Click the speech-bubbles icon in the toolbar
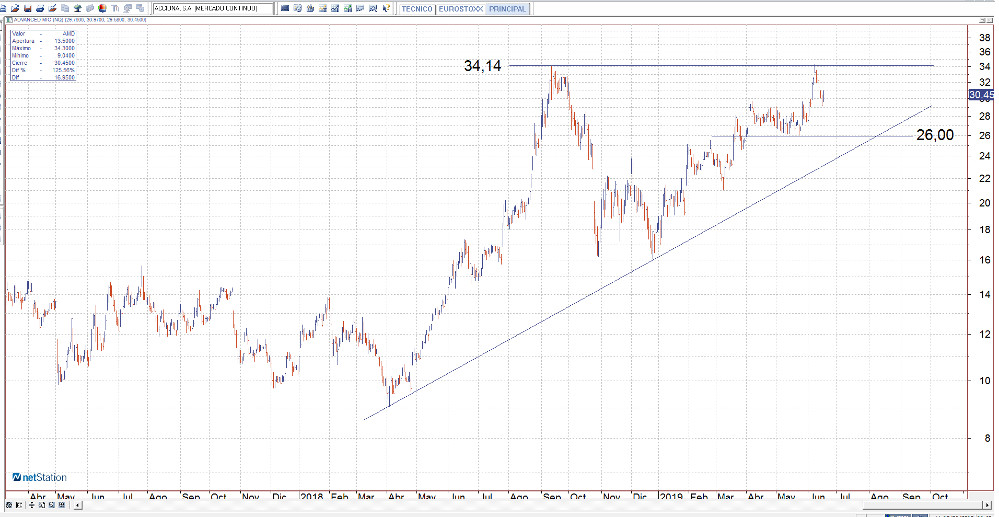The height and width of the screenshot is (517, 999). pyautogui.click(x=128, y=9)
